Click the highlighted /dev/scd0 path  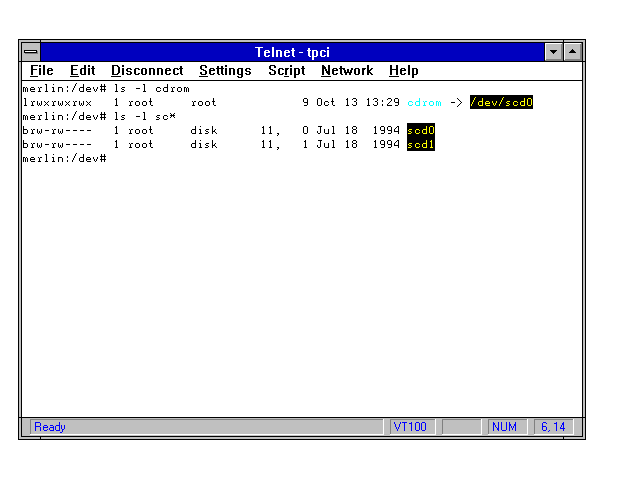(x=501, y=102)
